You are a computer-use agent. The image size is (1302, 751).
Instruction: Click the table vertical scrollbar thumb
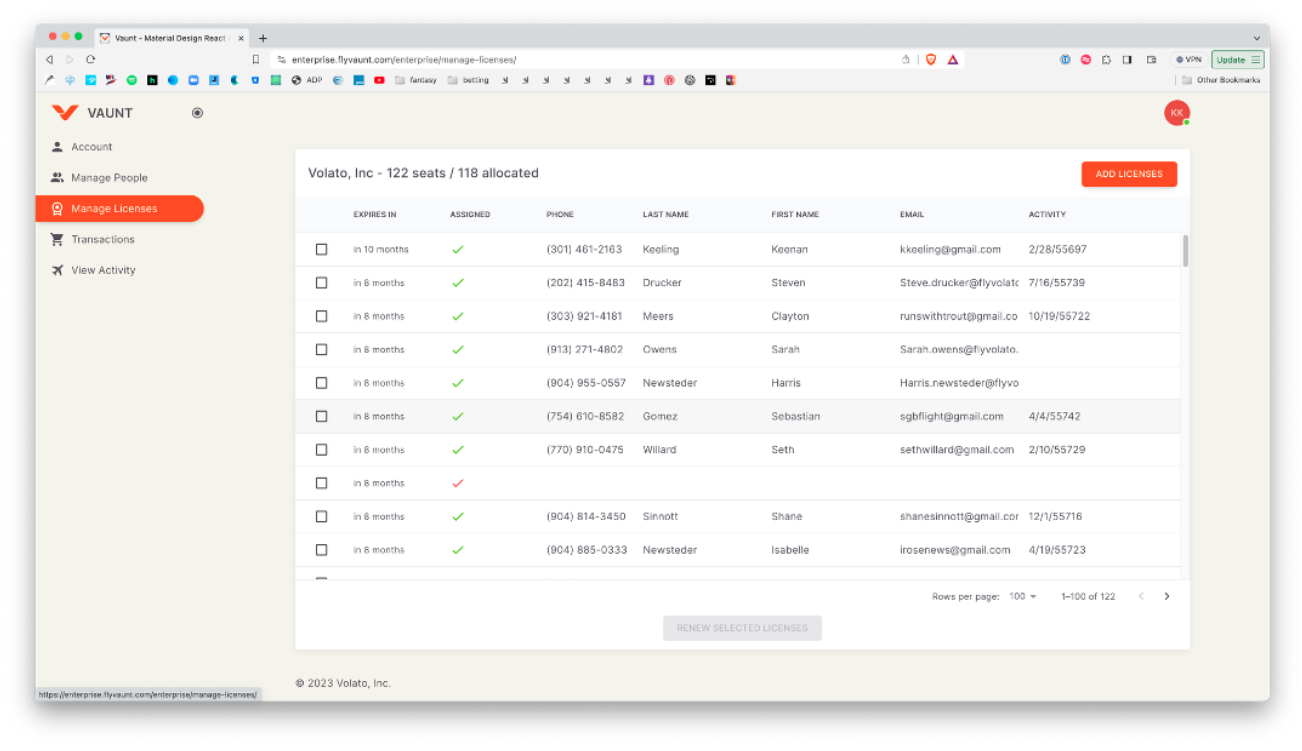[1186, 251]
